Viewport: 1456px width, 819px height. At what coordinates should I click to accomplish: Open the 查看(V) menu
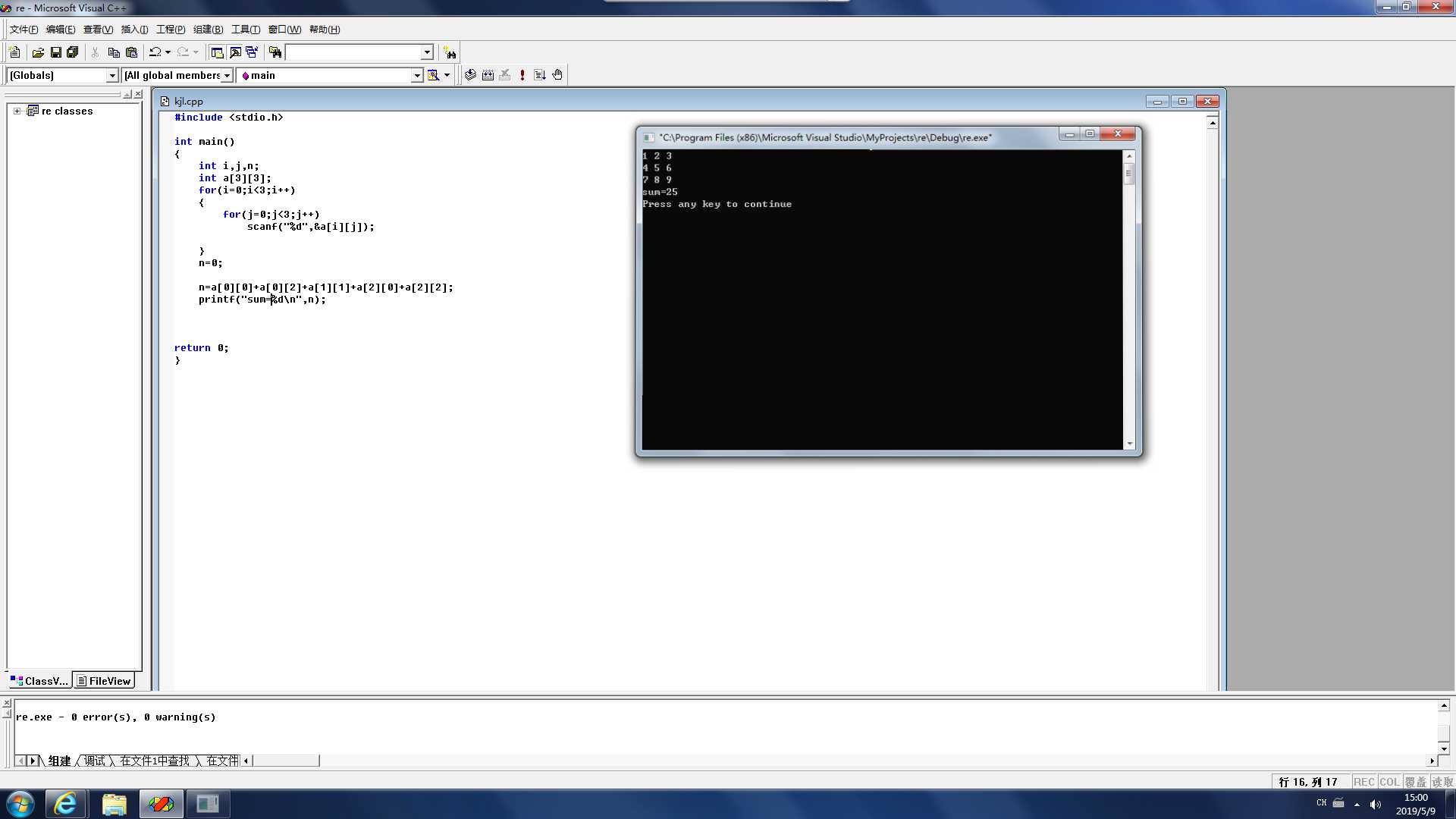(x=98, y=30)
